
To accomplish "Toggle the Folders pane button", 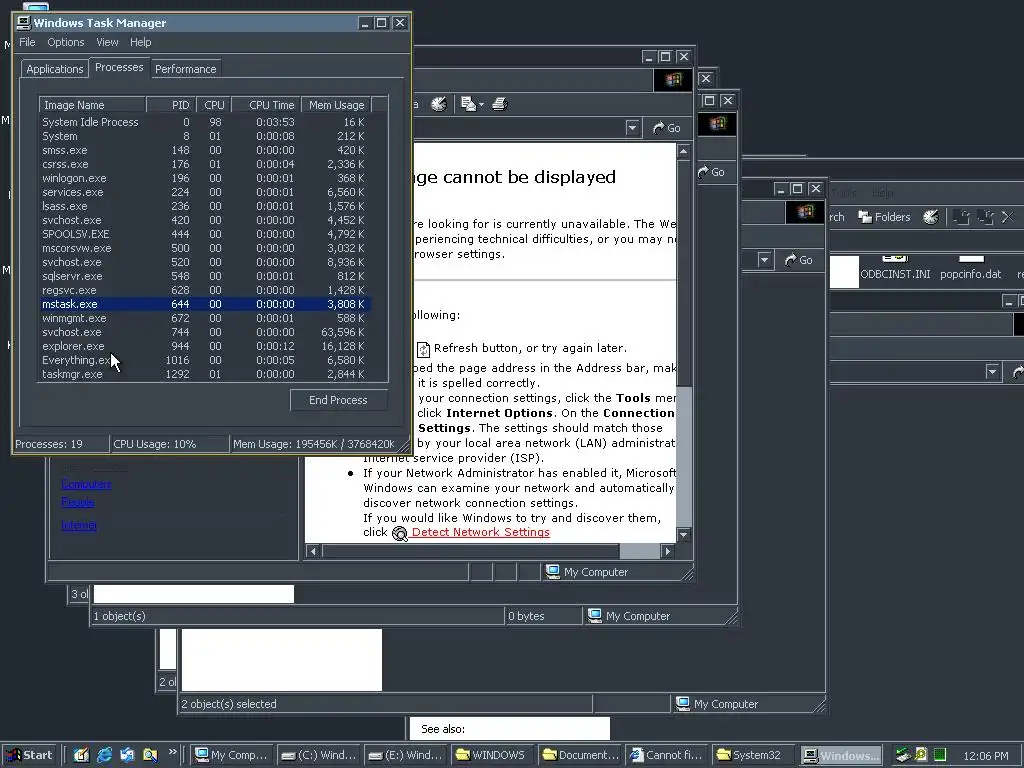I will [x=884, y=217].
